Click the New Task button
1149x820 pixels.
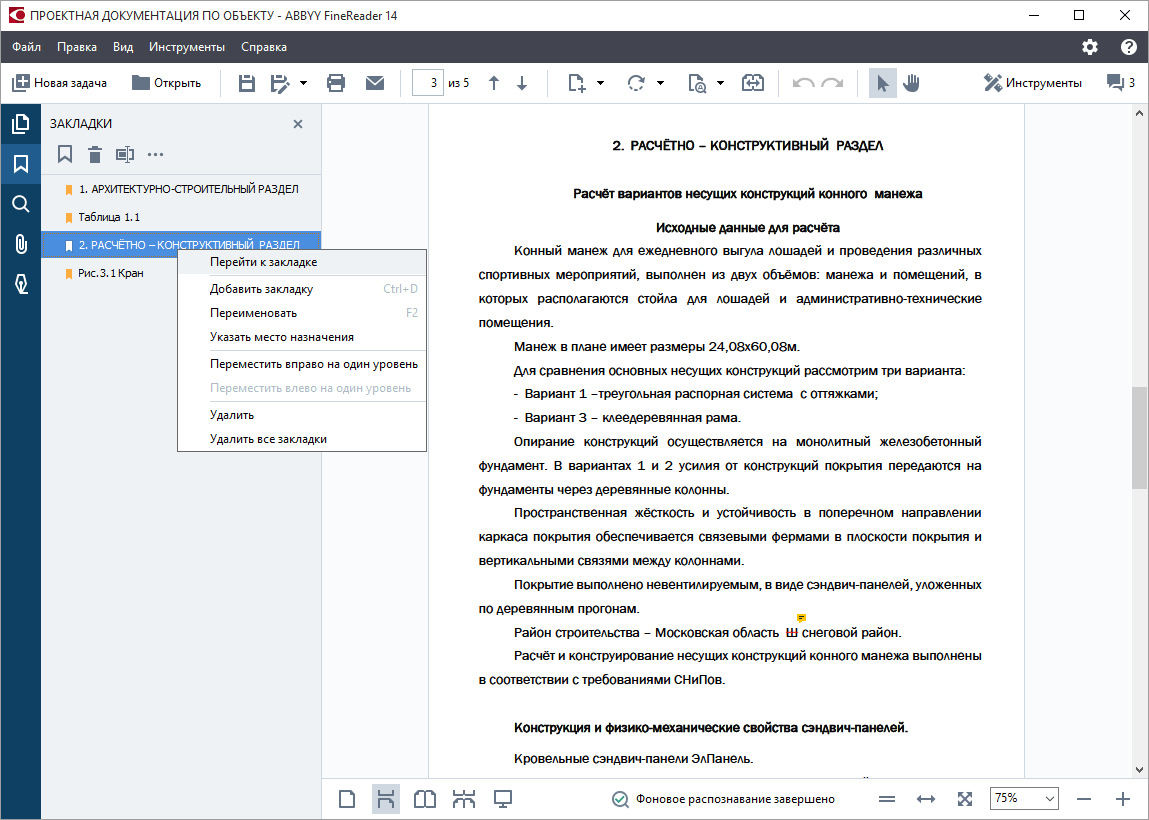coord(59,83)
